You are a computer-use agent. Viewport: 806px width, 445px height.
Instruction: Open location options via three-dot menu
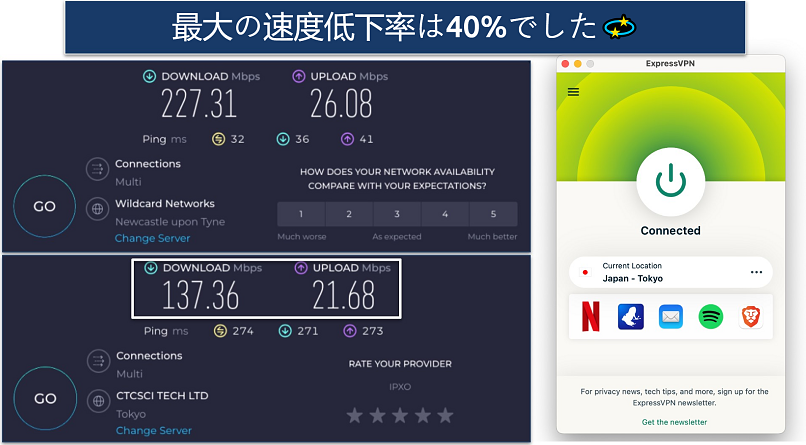pos(756,272)
